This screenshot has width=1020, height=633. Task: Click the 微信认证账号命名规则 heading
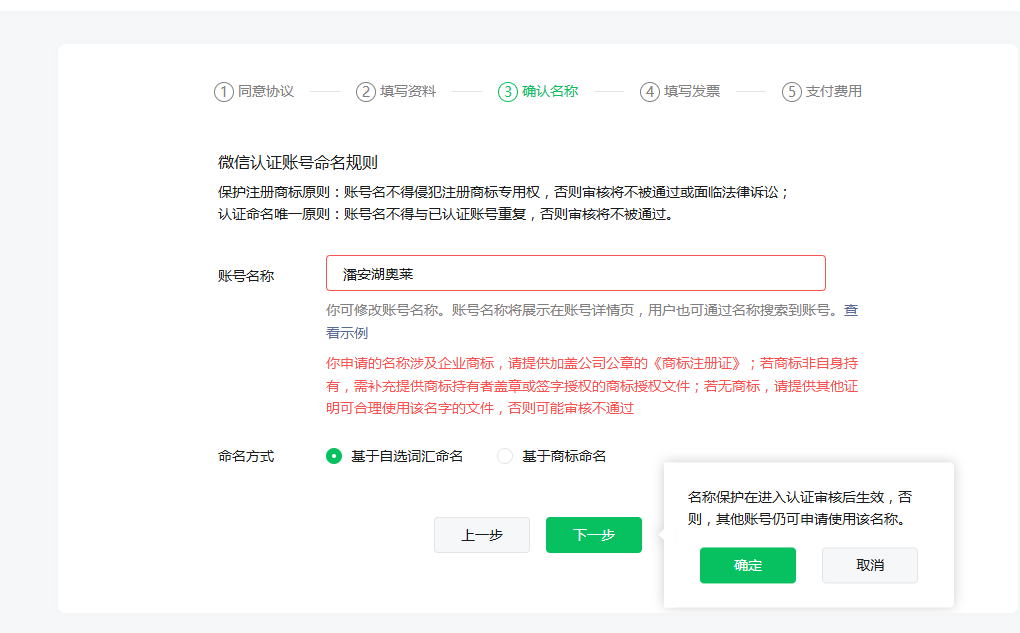click(298, 162)
